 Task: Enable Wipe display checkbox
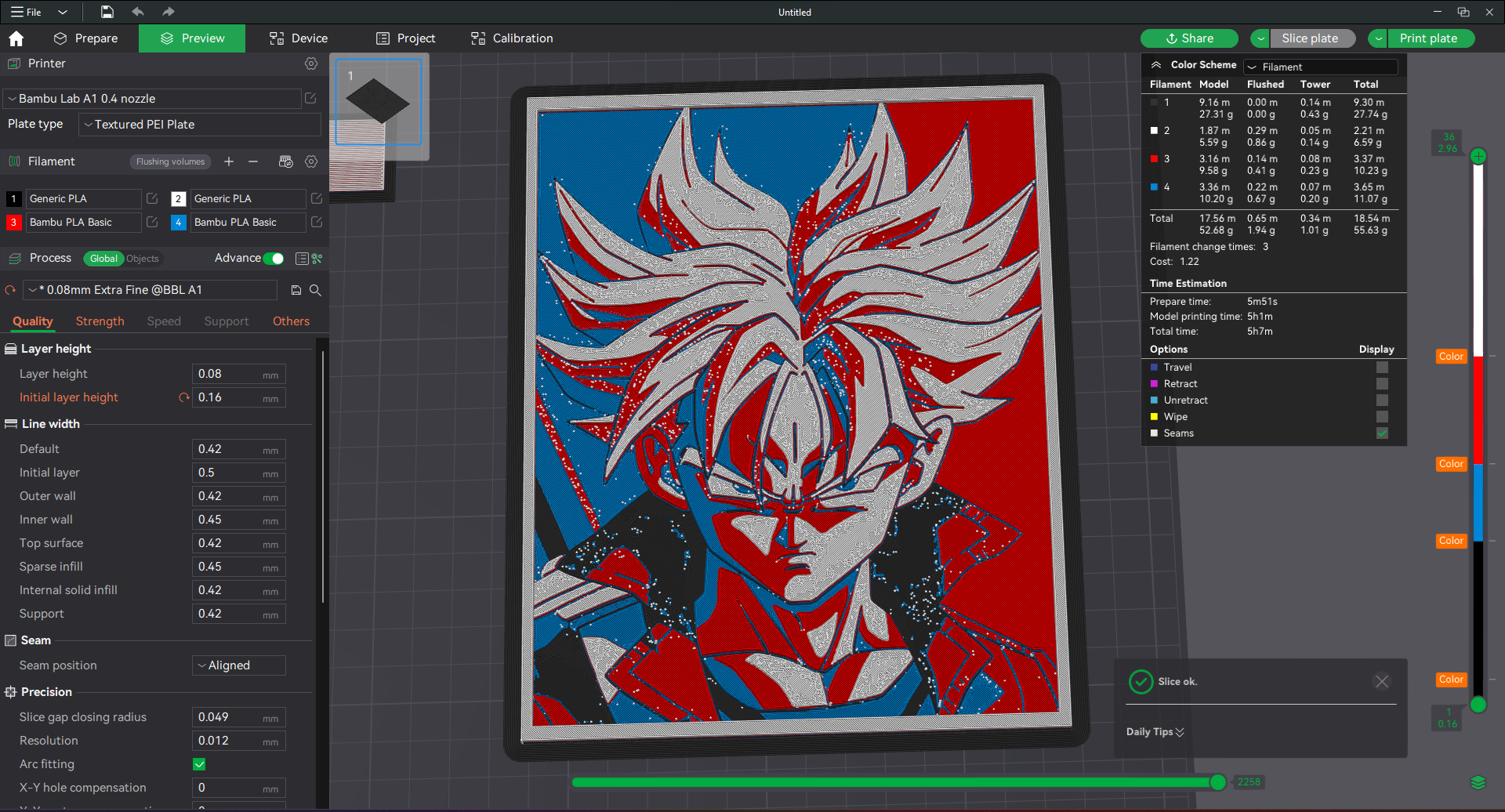click(x=1382, y=417)
